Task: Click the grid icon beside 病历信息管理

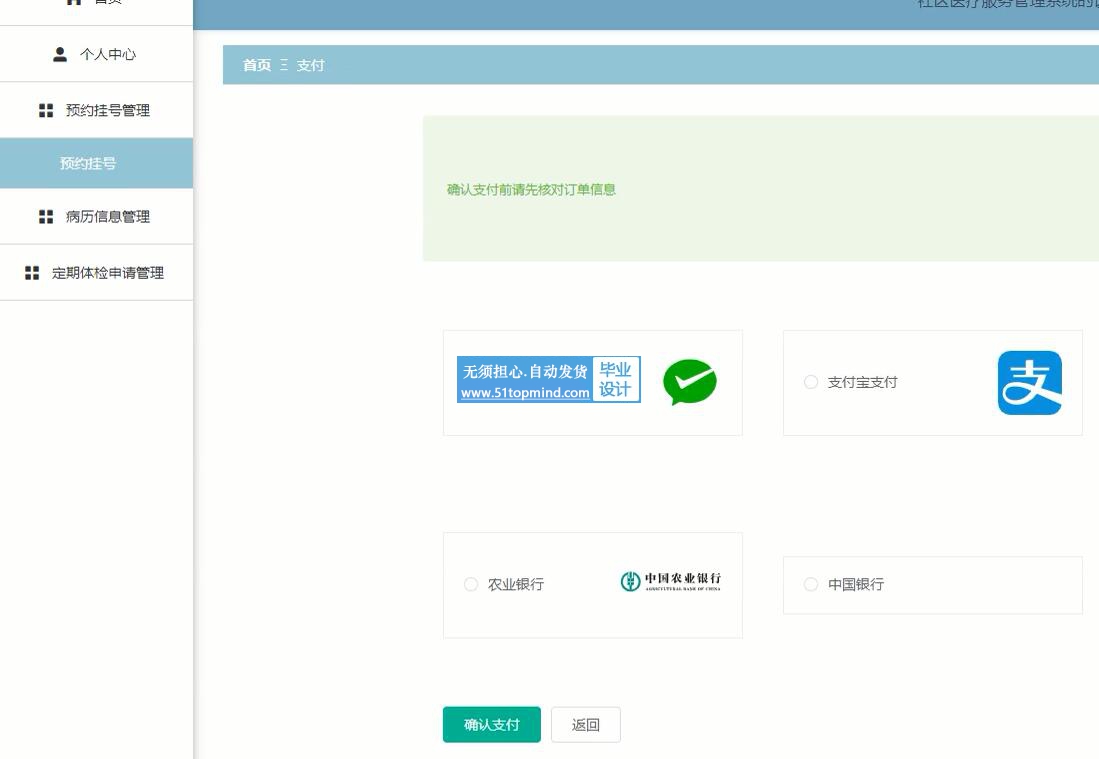Action: [46, 217]
